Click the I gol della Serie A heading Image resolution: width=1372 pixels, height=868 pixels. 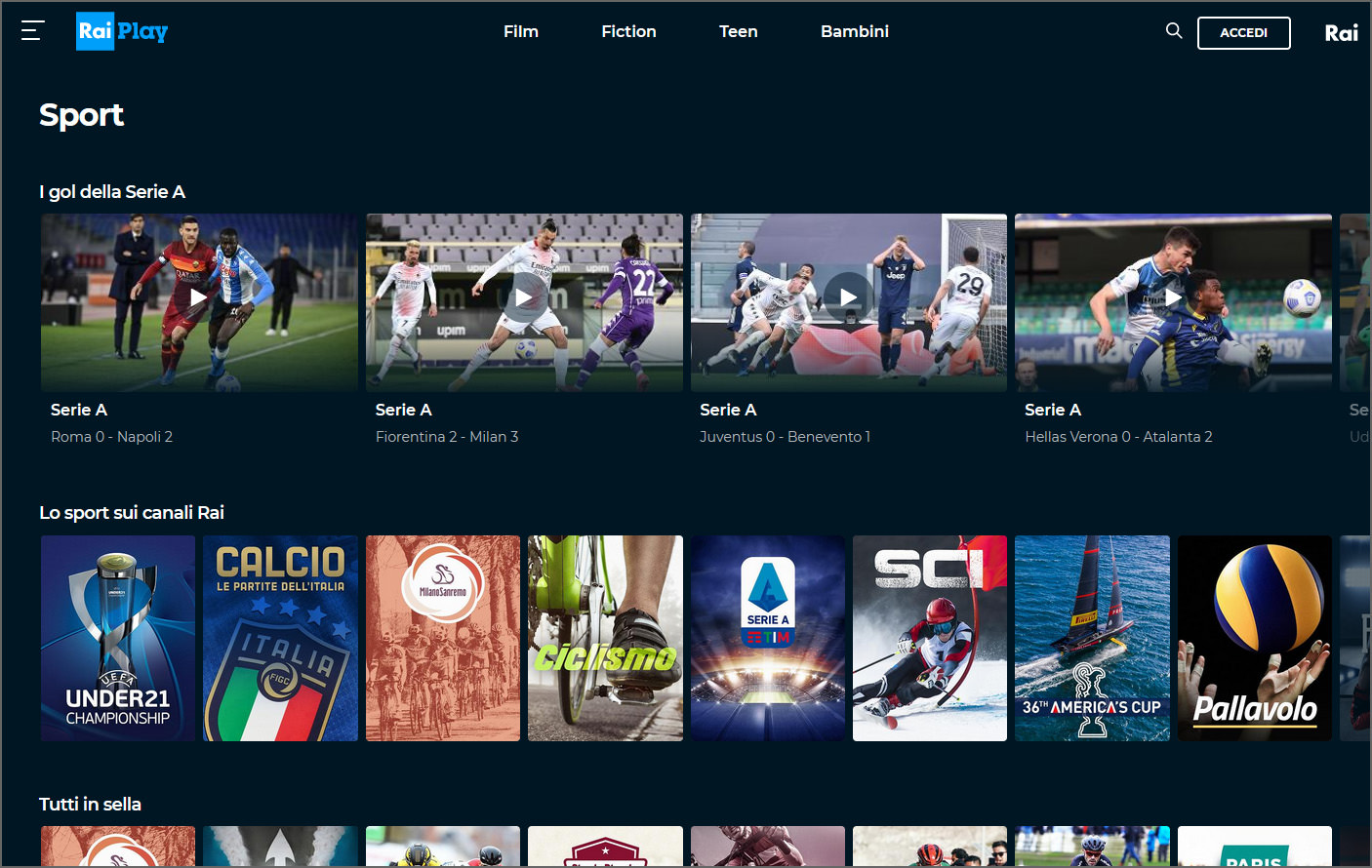[112, 192]
